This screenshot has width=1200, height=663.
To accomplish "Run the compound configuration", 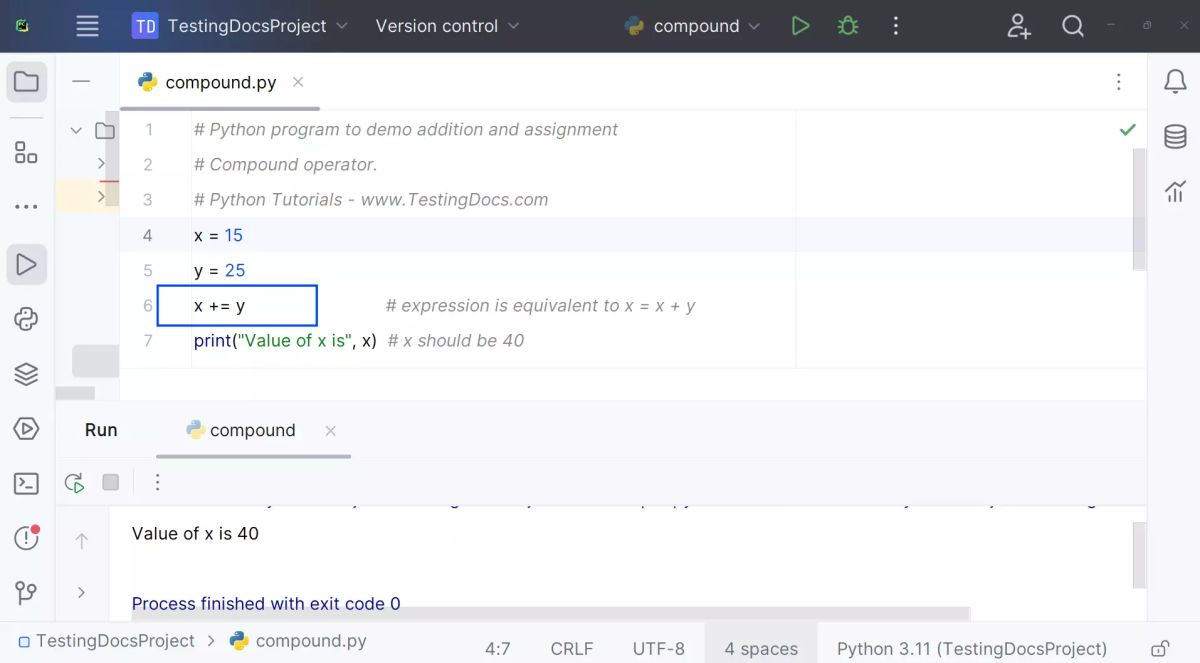I will (x=800, y=26).
